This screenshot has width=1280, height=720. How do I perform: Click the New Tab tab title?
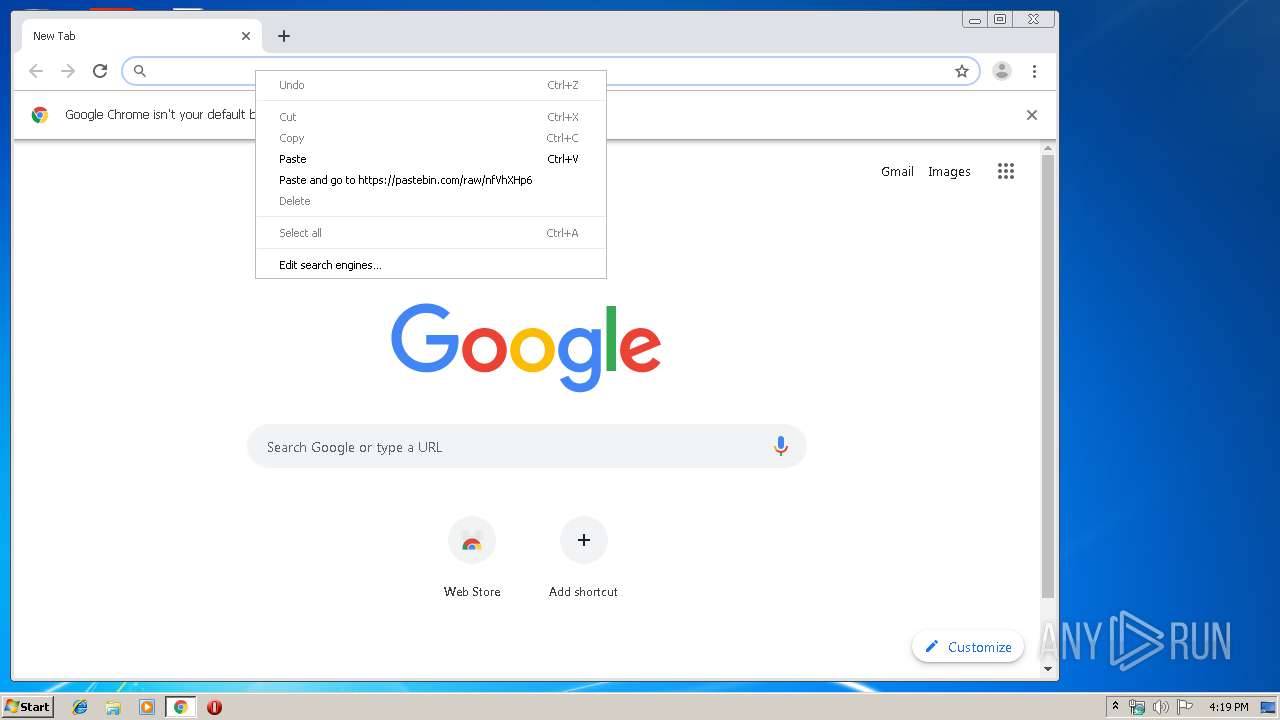tap(54, 36)
